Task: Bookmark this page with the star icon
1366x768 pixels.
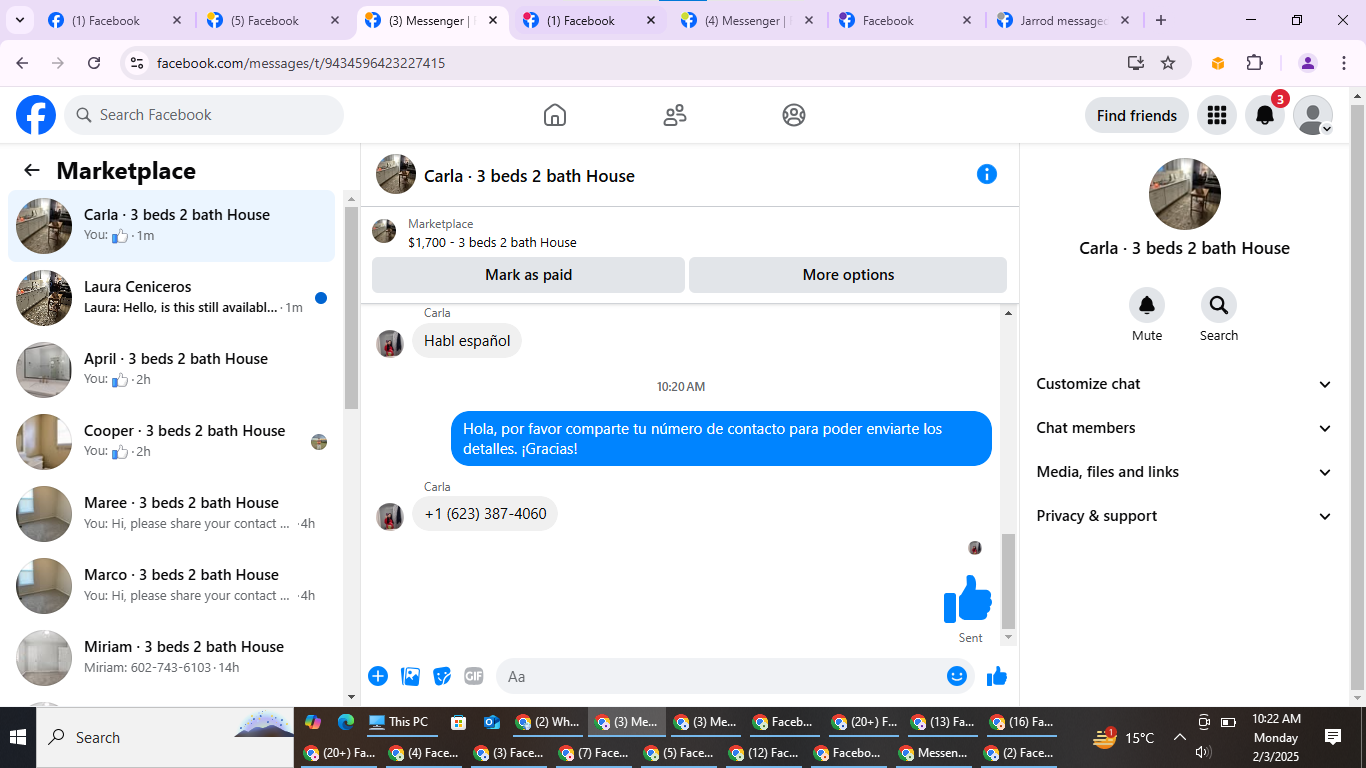Action: (1168, 63)
